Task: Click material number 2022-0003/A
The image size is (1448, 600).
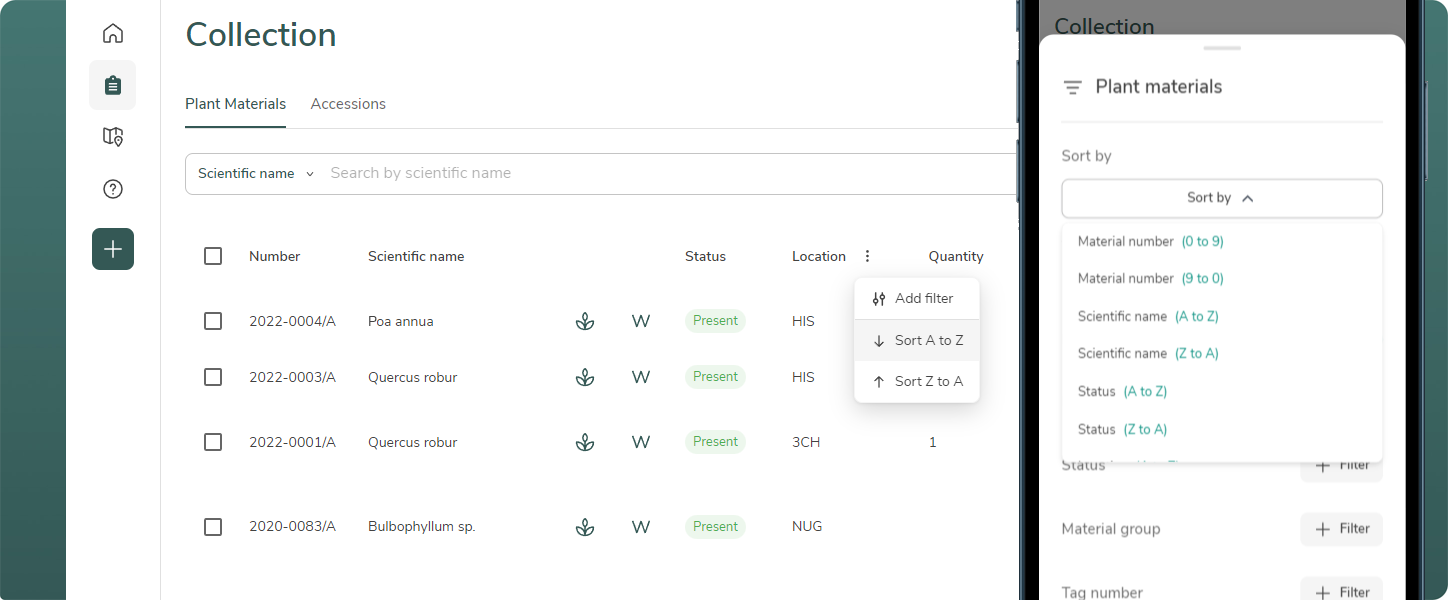Action: (x=292, y=377)
